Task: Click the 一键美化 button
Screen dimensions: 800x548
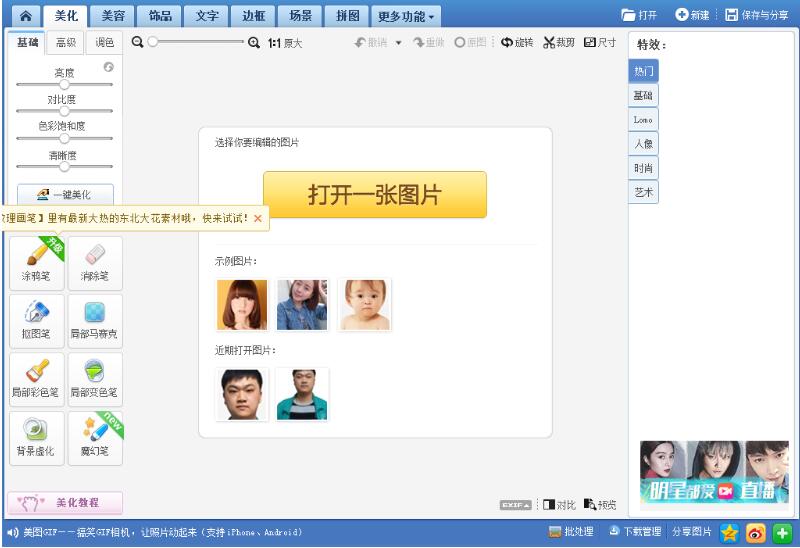Action: coord(65,194)
